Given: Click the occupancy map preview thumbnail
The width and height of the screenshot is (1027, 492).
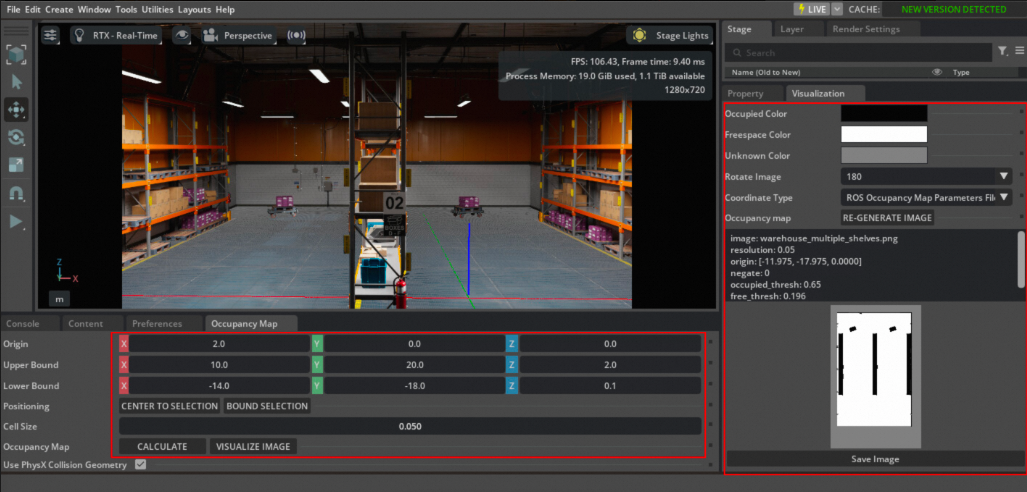Looking at the screenshot, I should click(875, 377).
